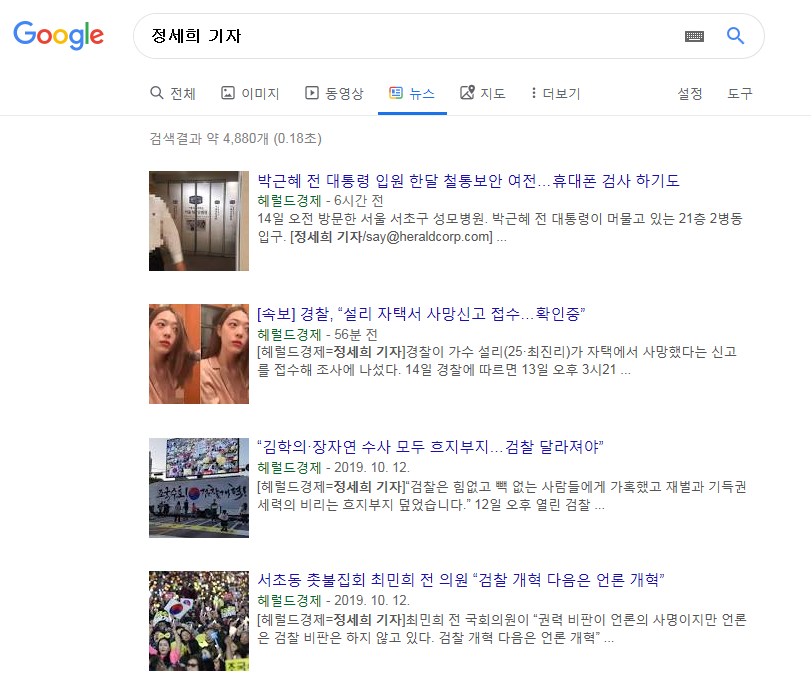The height and width of the screenshot is (688, 811).
Task: Open the [속보] 경찰, 설리 자택서 article
Action: click(421, 313)
